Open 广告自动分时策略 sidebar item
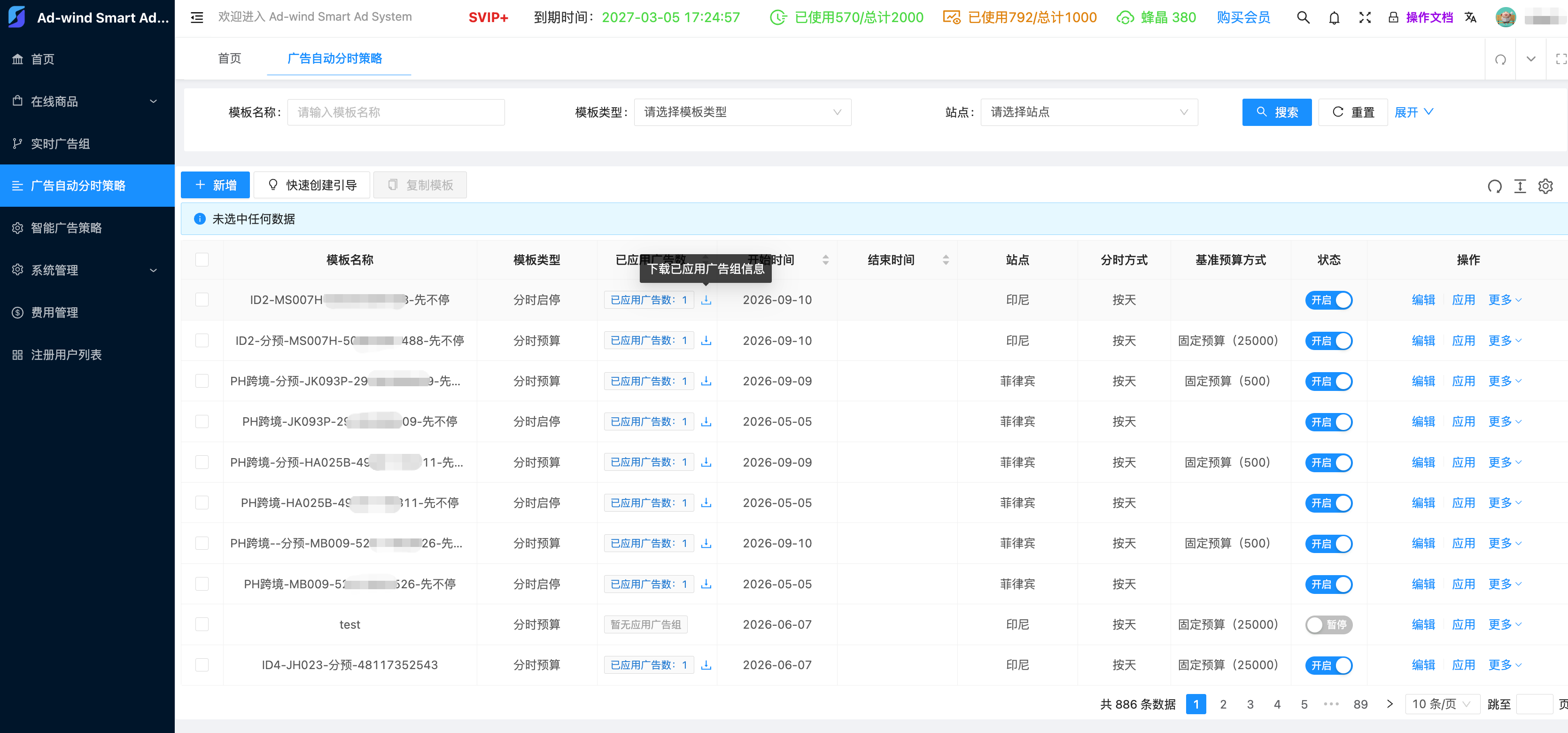 [87, 186]
